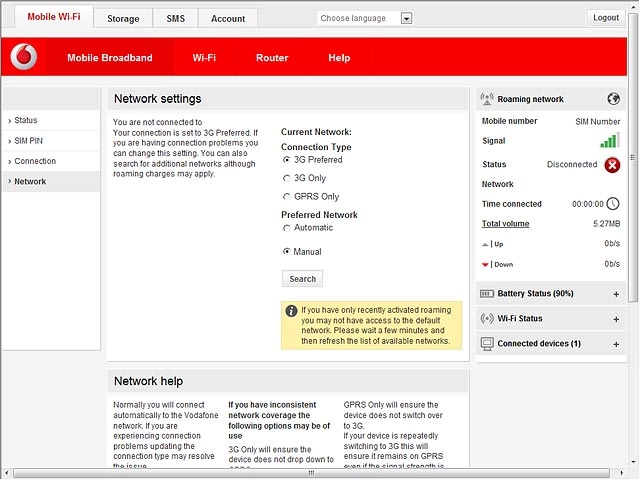Viewport: 640px width, 480px height.
Task: Choose Manual preferred network
Action: pyautogui.click(x=287, y=252)
